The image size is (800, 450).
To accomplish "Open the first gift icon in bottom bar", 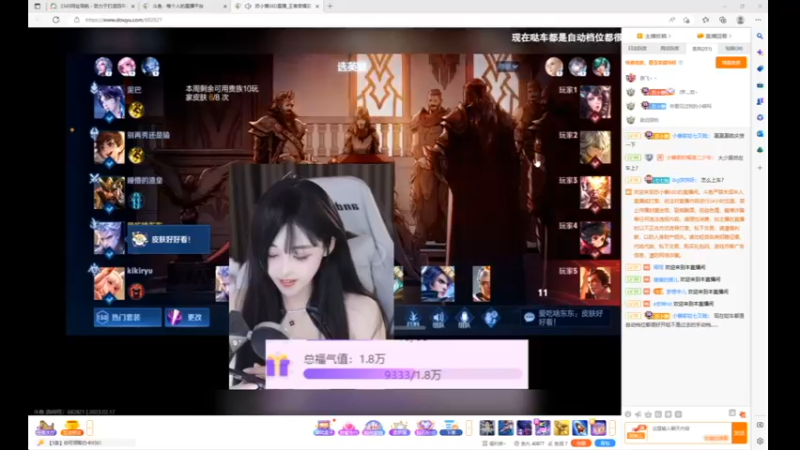I will [45, 428].
